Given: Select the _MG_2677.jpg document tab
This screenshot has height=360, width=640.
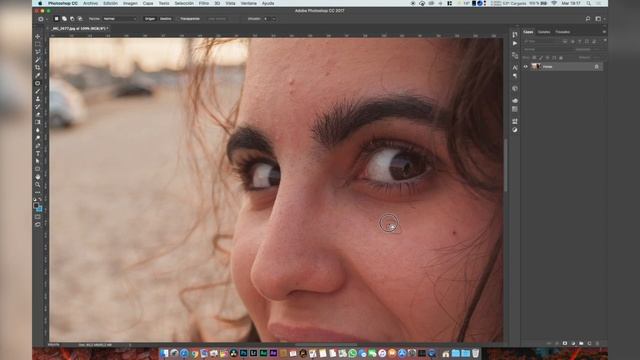Looking at the screenshot, I should pos(79,29).
